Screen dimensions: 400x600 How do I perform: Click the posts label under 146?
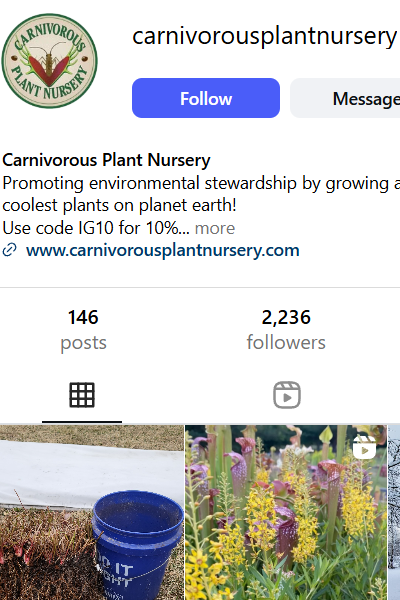83,343
